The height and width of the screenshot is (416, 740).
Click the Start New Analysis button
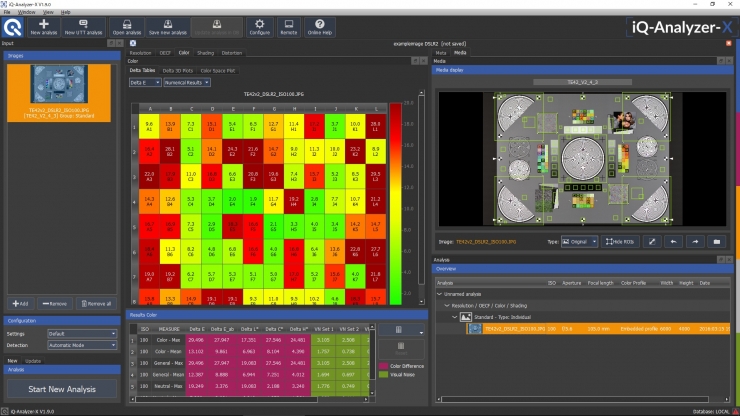62,389
